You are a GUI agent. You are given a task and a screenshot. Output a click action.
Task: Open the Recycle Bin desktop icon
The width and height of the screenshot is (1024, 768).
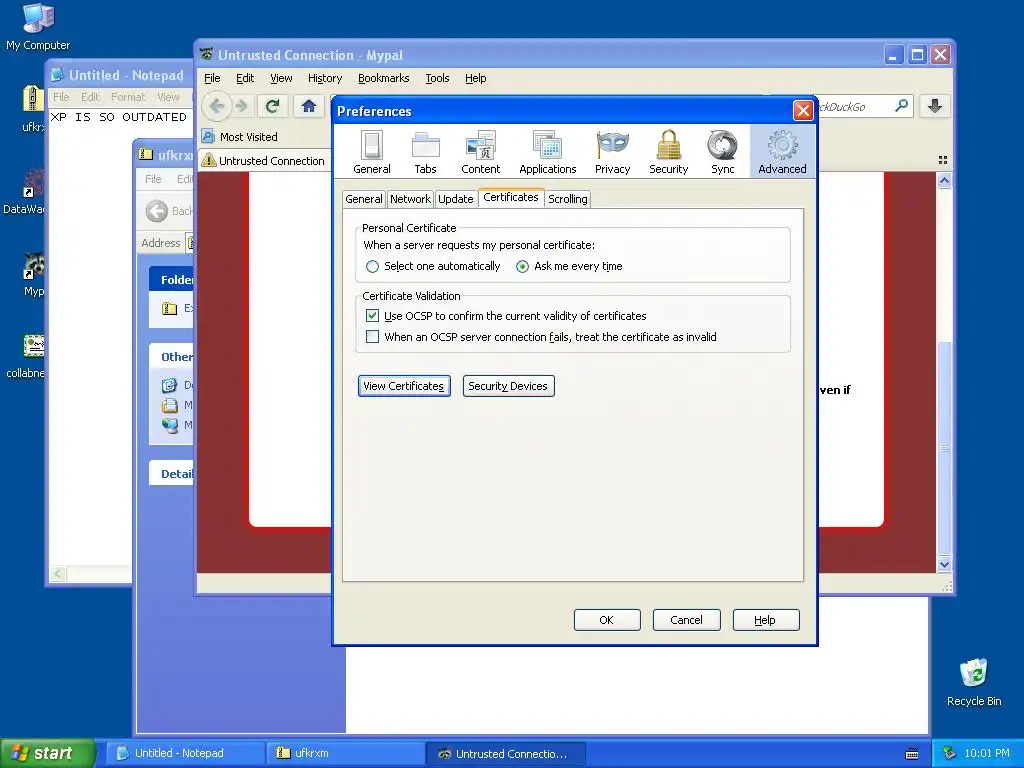pyautogui.click(x=974, y=682)
